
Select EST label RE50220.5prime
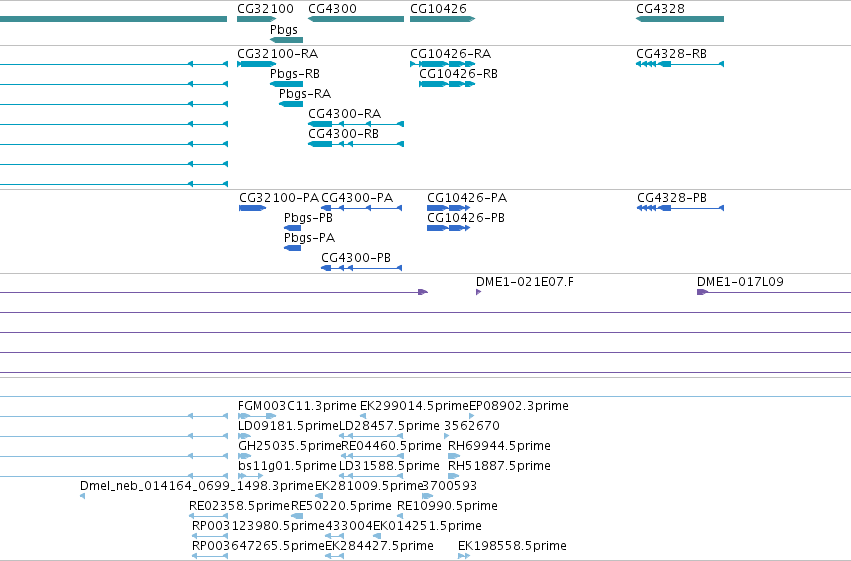tap(341, 506)
